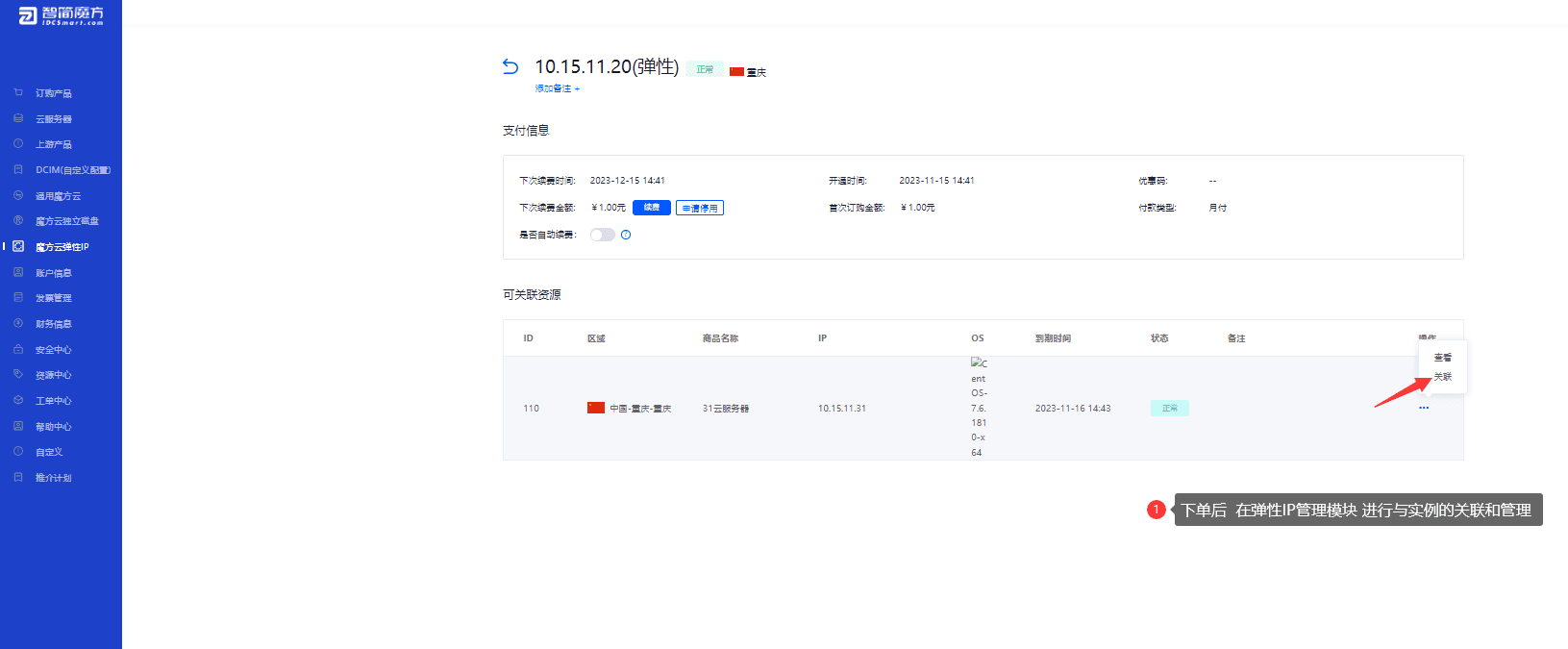Click the tag icon beside 资源中心
The height and width of the screenshot is (649, 1568).
click(18, 374)
